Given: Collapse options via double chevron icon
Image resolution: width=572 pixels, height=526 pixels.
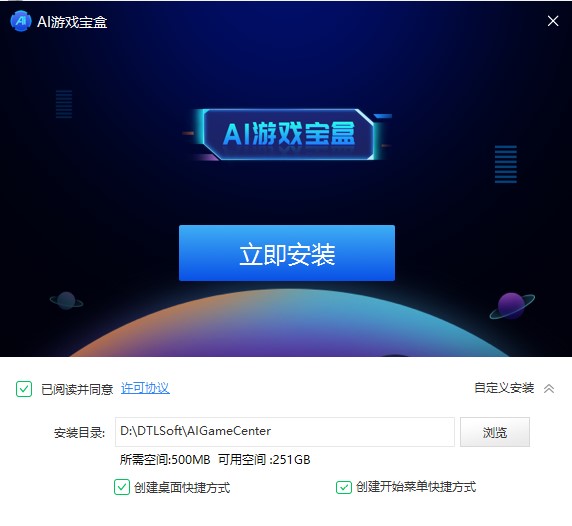Looking at the screenshot, I should click(549, 388).
